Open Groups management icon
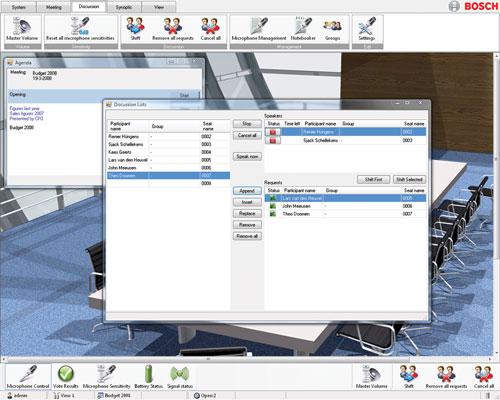The height and width of the screenshot is (400, 500). [x=332, y=29]
